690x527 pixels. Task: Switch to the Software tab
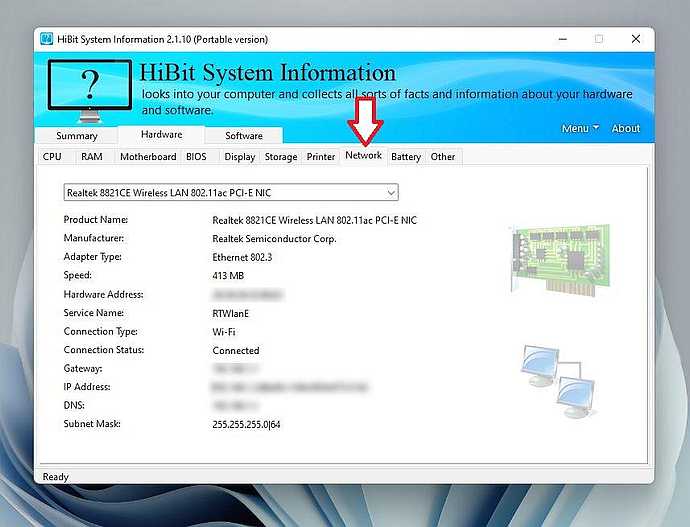244,135
